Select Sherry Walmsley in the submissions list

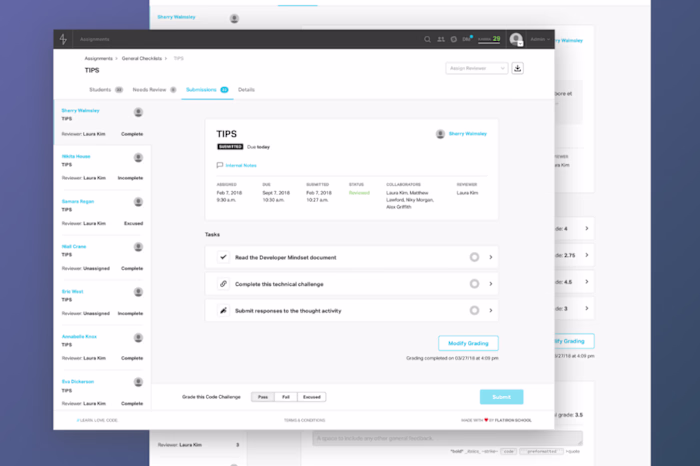(102, 122)
